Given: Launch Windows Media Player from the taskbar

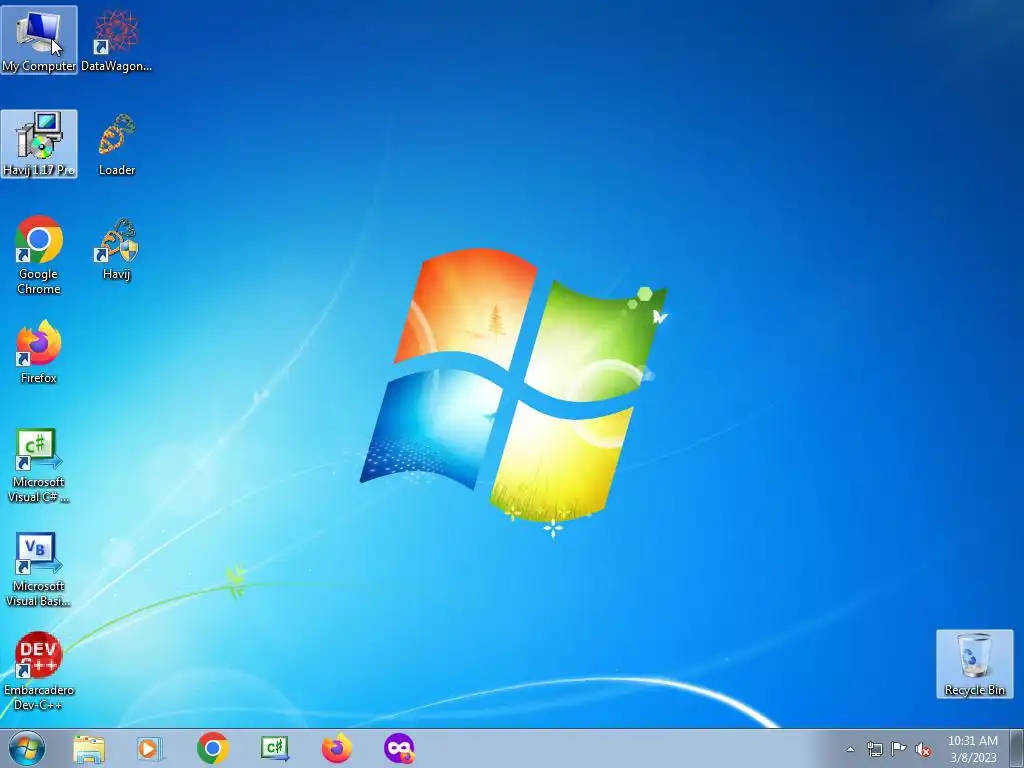Looking at the screenshot, I should click(150, 748).
